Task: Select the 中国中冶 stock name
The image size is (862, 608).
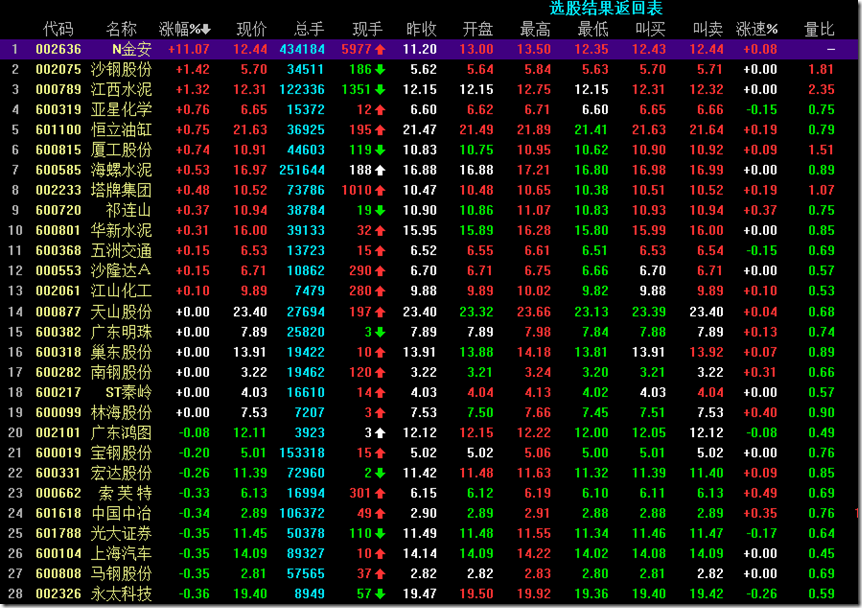Action: click(121, 513)
